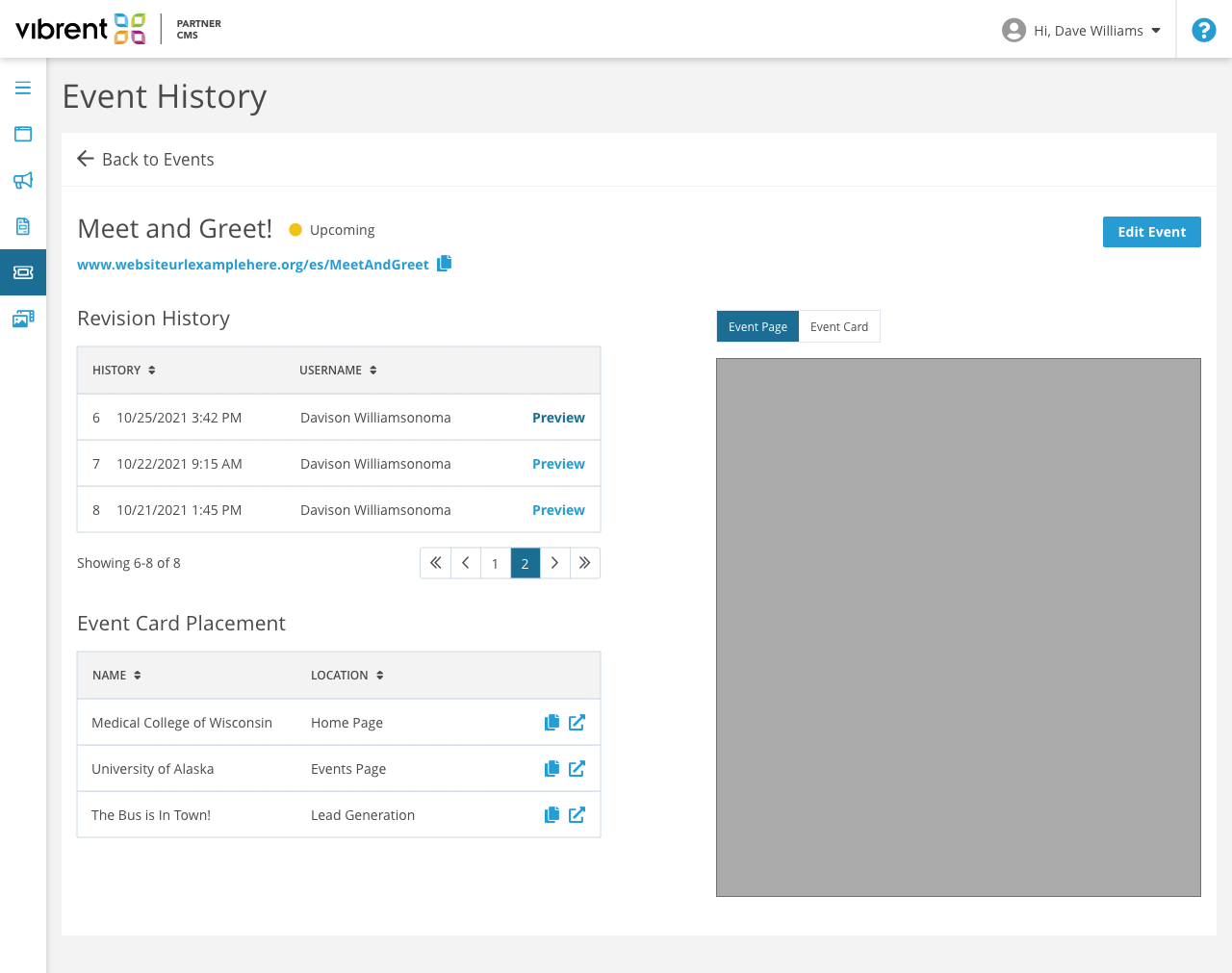This screenshot has height=973, width=1232.
Task: Click the Home Page location cell
Action: click(x=346, y=723)
